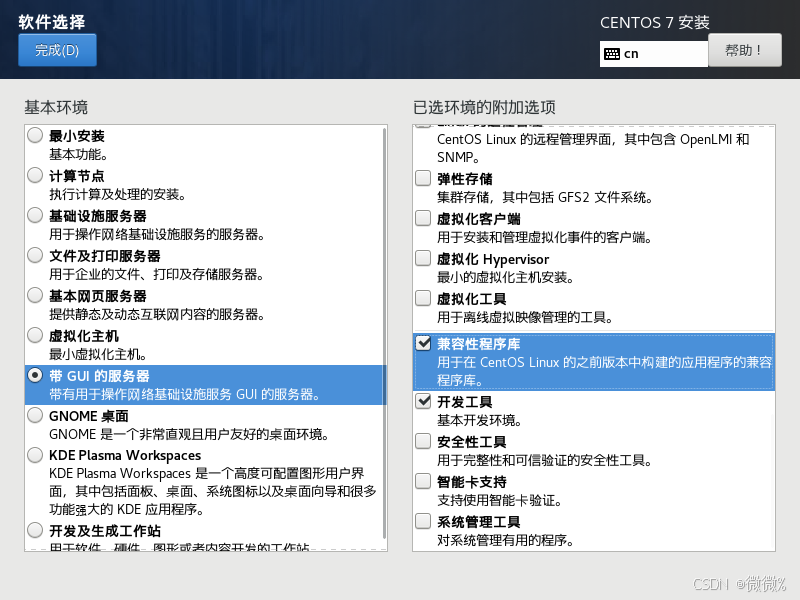Choose 开发及生成工作站 radio option
This screenshot has height=600, width=800.
[x=35, y=530]
